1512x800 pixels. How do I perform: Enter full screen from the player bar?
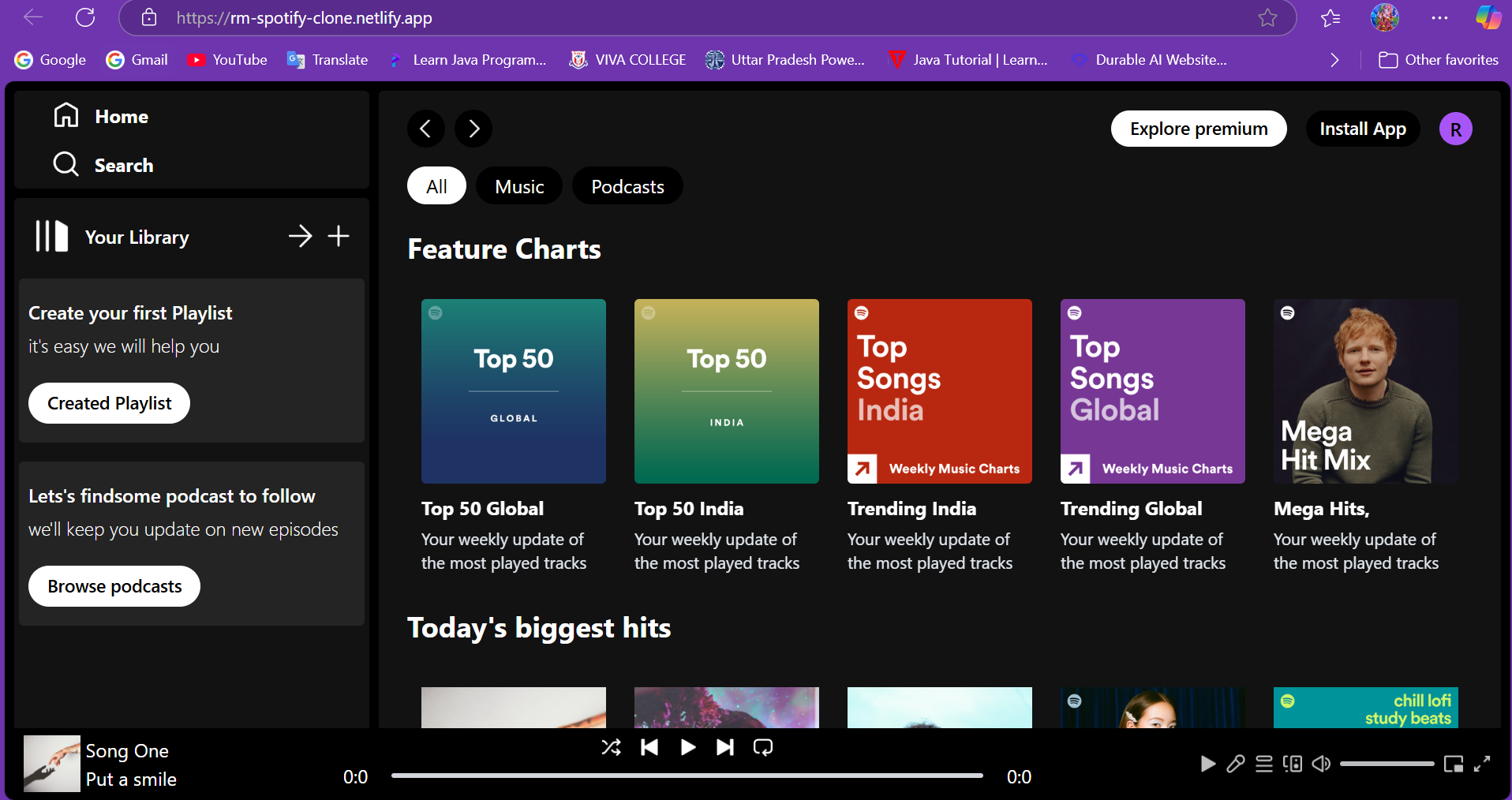pyautogui.click(x=1482, y=764)
